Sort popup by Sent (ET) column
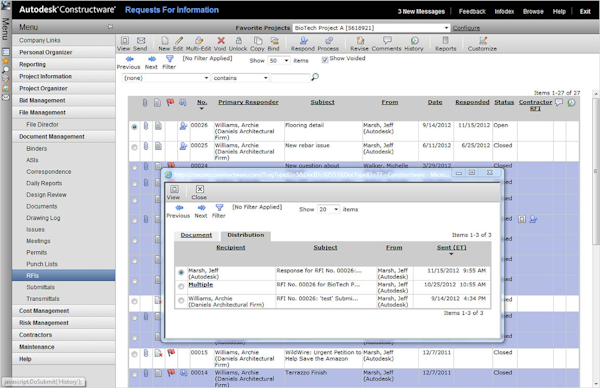600x388 pixels. [x=452, y=248]
